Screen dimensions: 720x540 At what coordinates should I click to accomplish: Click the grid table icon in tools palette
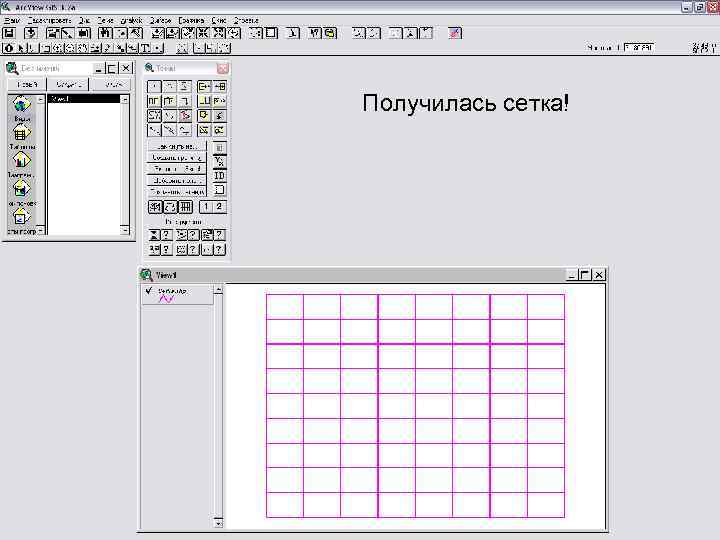(x=186, y=207)
